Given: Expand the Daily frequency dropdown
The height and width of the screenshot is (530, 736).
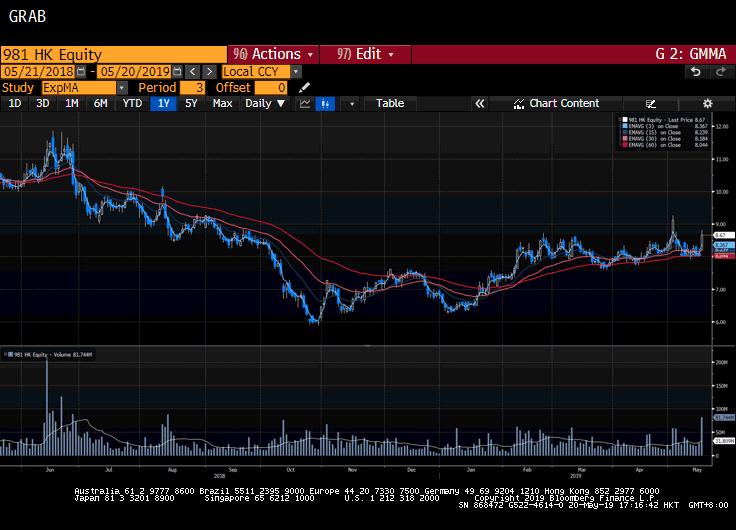Looking at the screenshot, I should [x=265, y=103].
